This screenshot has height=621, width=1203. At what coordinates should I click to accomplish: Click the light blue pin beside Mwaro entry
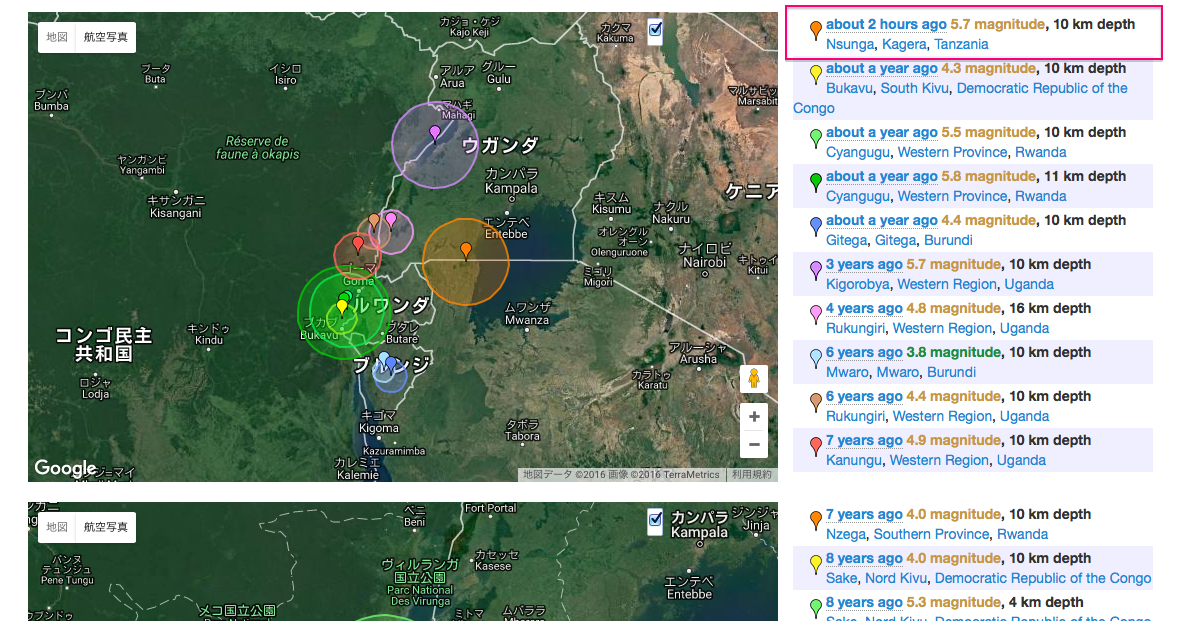click(816, 358)
